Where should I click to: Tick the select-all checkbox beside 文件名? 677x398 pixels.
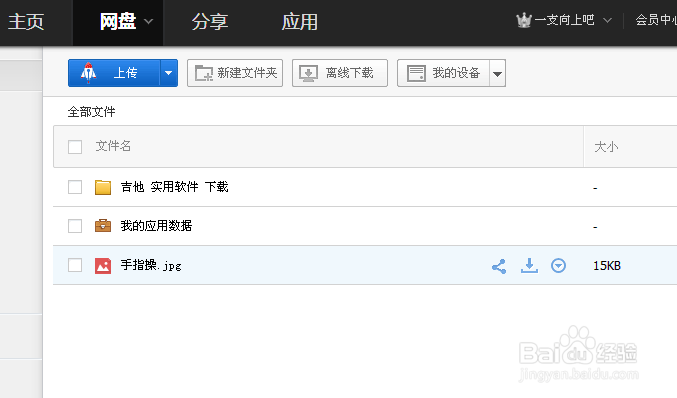coord(75,147)
